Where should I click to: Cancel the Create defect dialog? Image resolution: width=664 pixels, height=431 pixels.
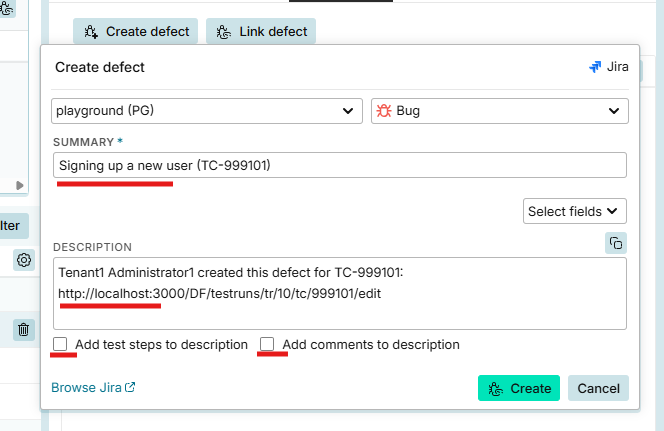[598, 388]
